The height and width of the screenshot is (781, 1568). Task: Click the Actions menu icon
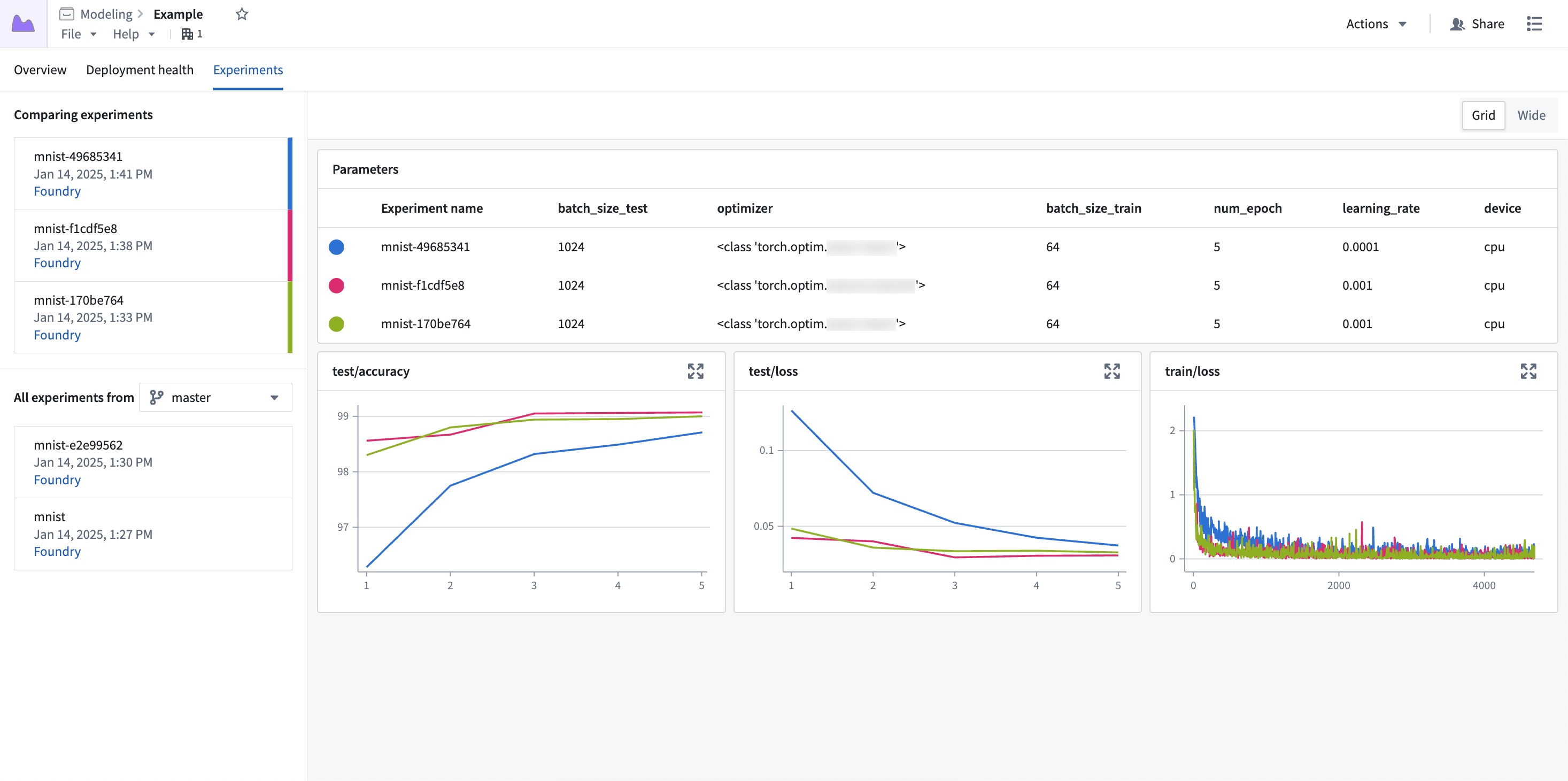click(x=1376, y=22)
